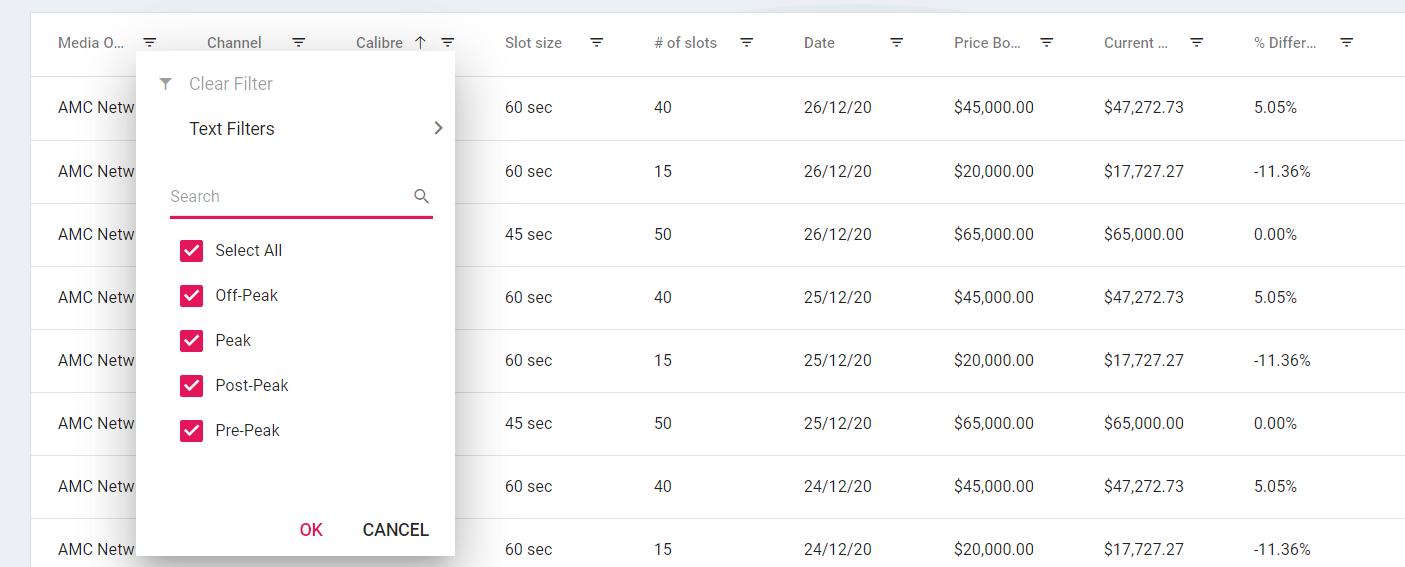1405x567 pixels.
Task: Click the Calibre column filter icon
Action: click(448, 43)
